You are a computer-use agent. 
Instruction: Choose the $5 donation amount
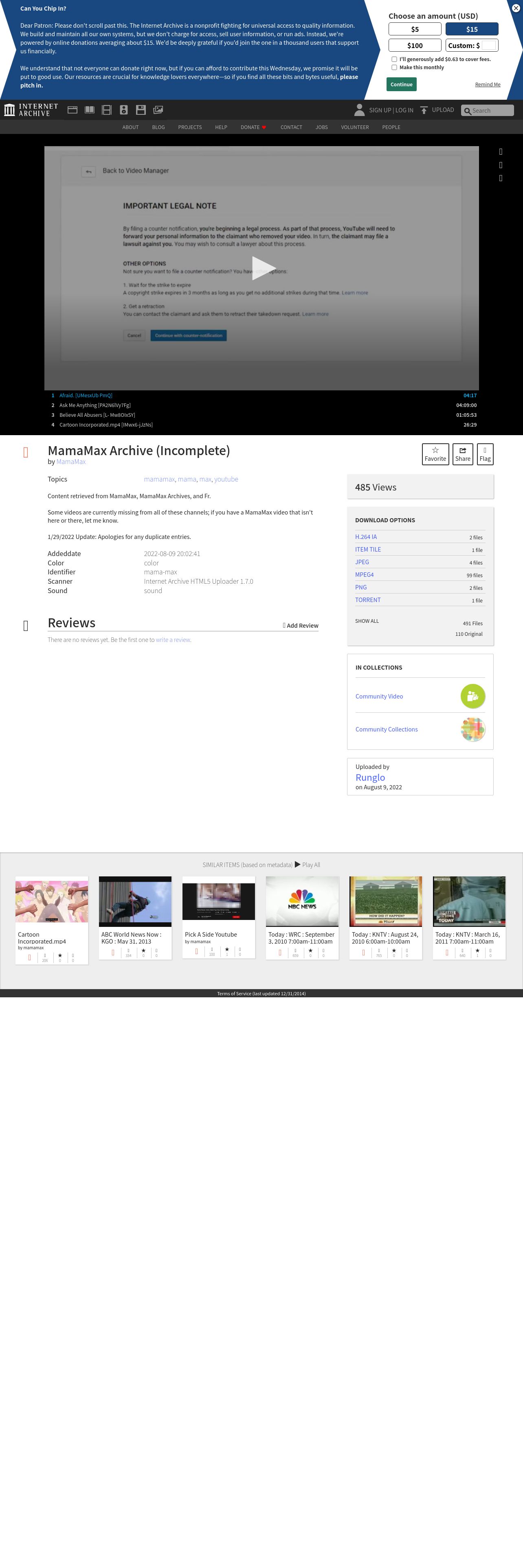click(415, 29)
